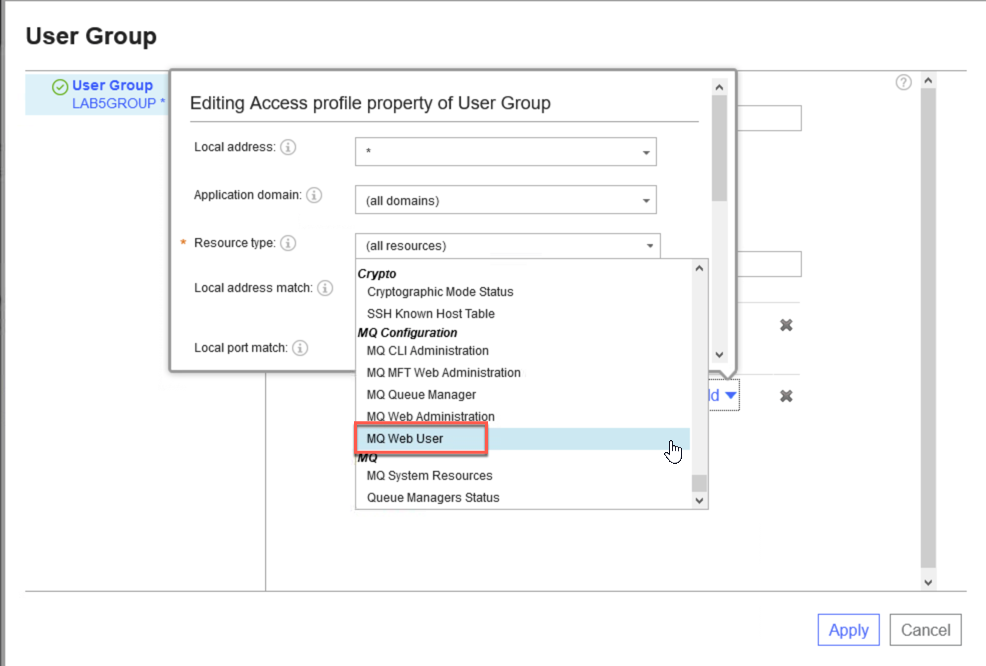Select SSH Known Host Table option
The width and height of the screenshot is (986, 666).
click(x=431, y=314)
